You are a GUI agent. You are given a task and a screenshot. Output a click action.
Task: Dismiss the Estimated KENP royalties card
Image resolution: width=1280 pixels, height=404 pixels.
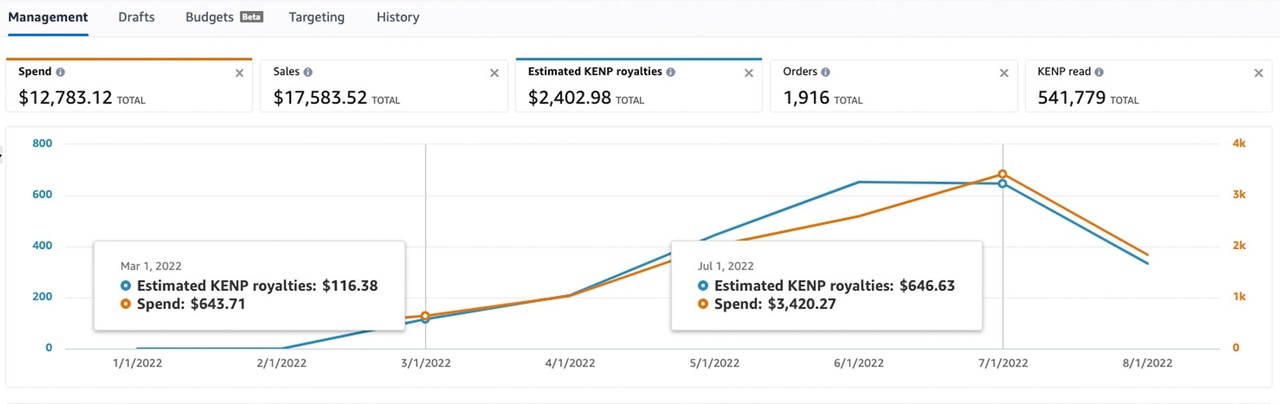[749, 73]
